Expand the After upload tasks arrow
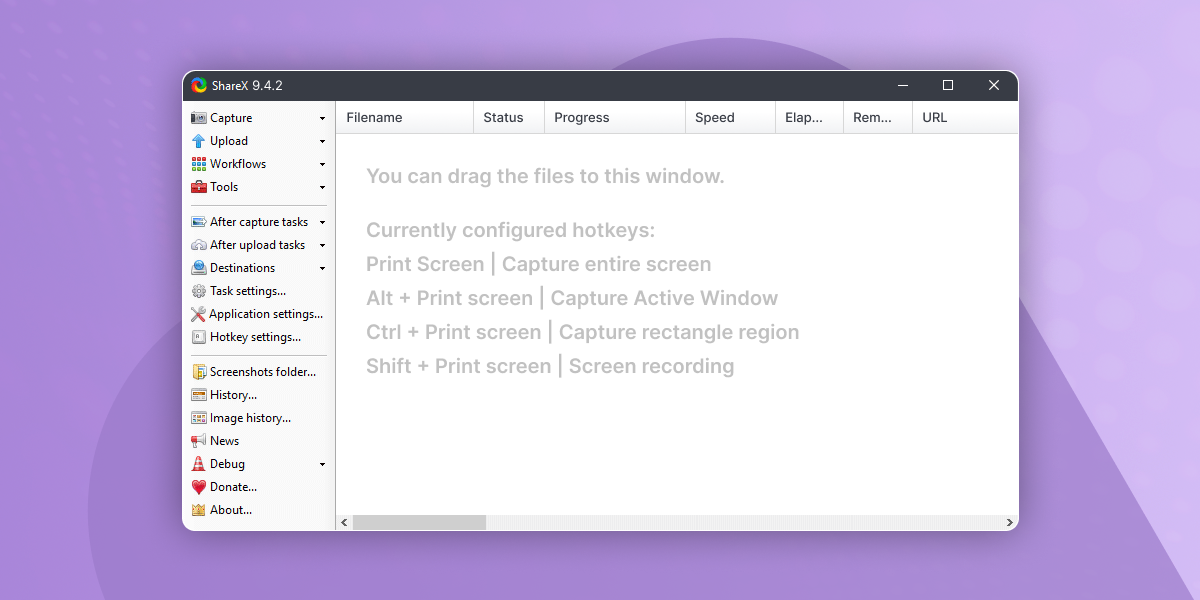This screenshot has width=1200, height=600. pyautogui.click(x=322, y=246)
